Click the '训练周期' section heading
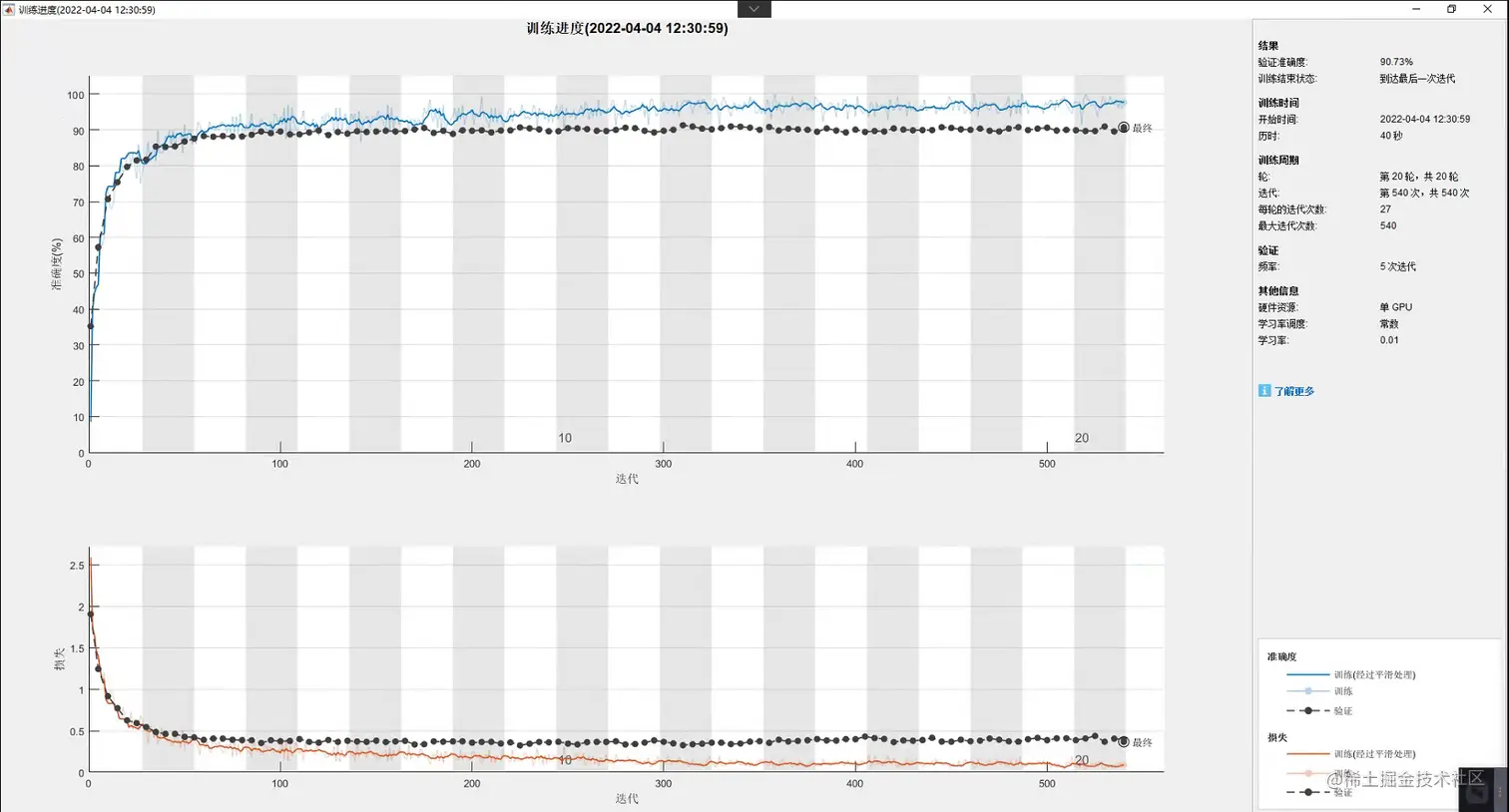 (x=1278, y=160)
